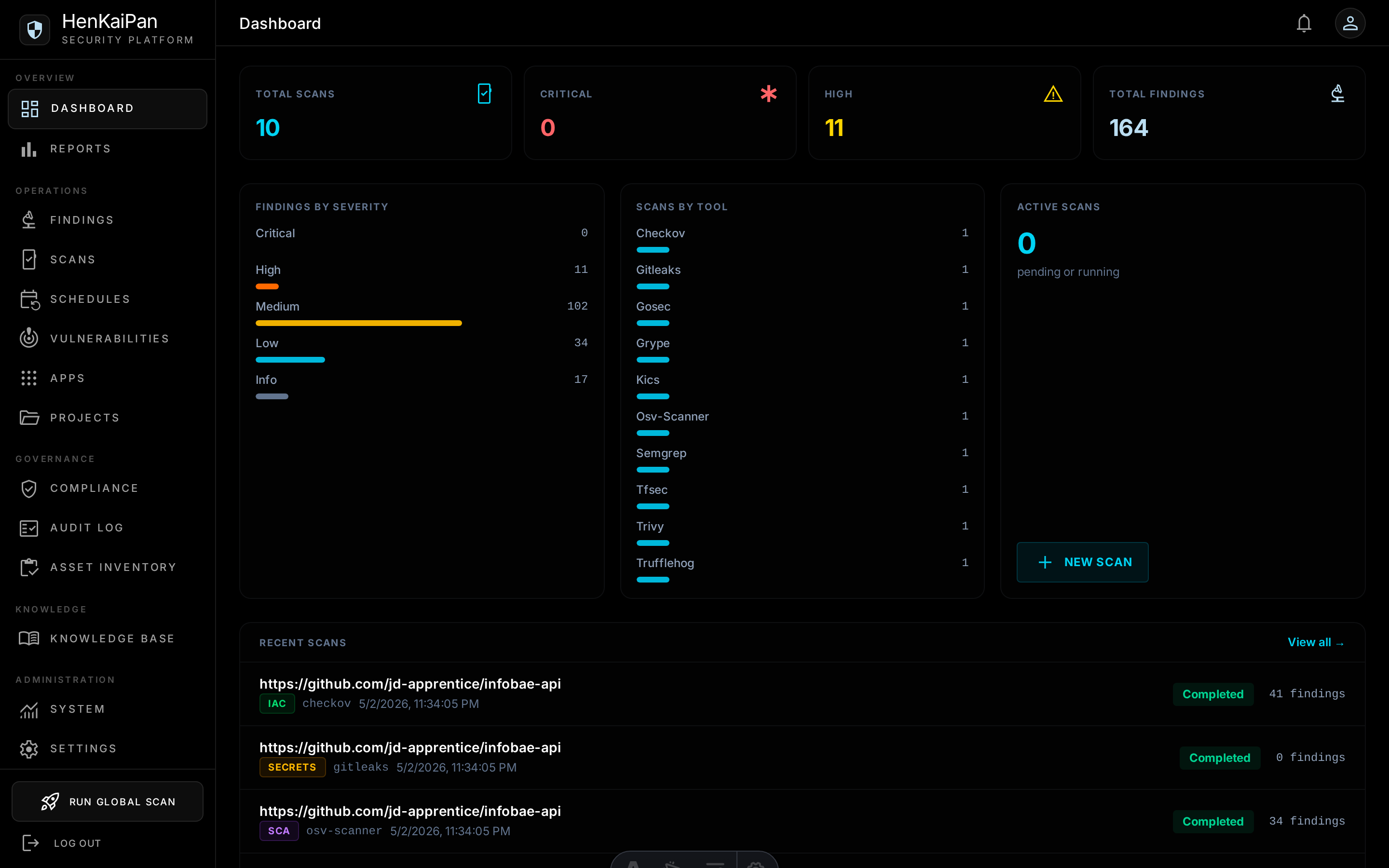This screenshot has height=868, width=1389.
Task: Click the Apps dots grid icon
Action: 29,378
